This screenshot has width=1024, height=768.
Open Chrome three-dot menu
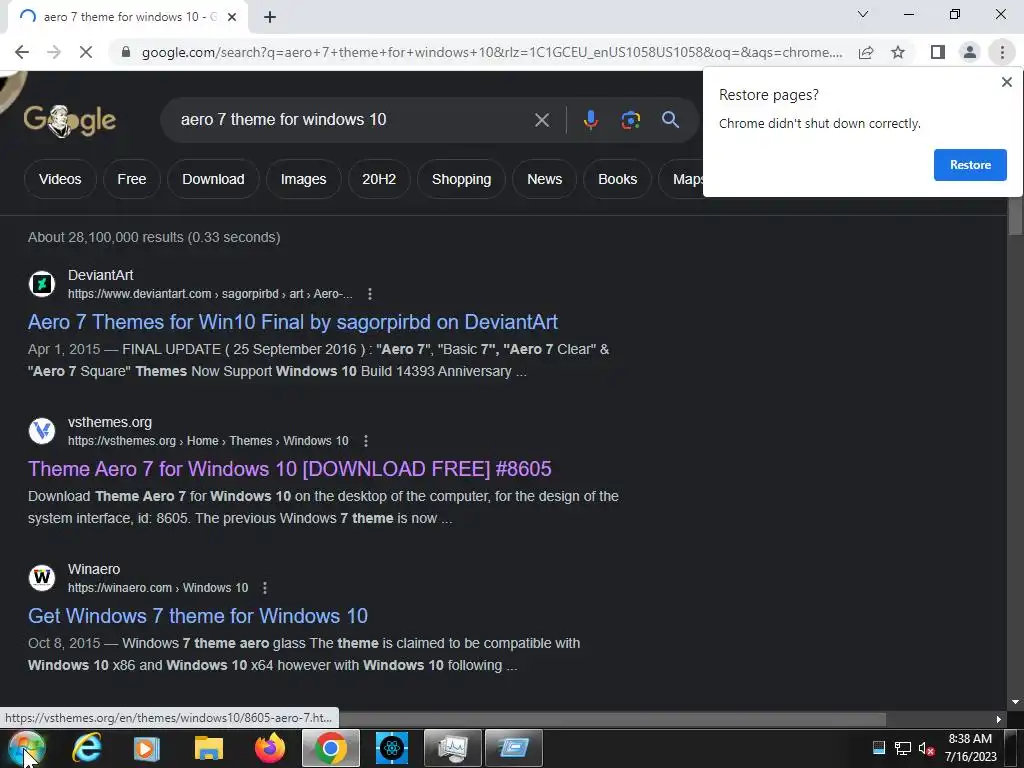[1002, 52]
